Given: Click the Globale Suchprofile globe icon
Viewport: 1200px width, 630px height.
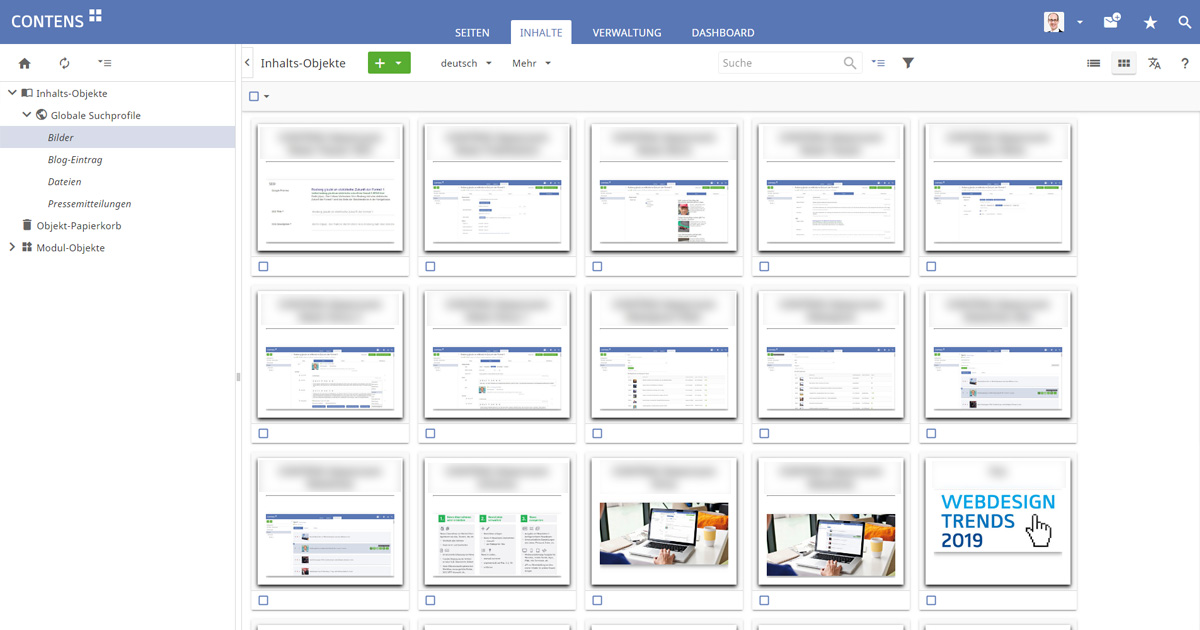Looking at the screenshot, I should (x=42, y=115).
